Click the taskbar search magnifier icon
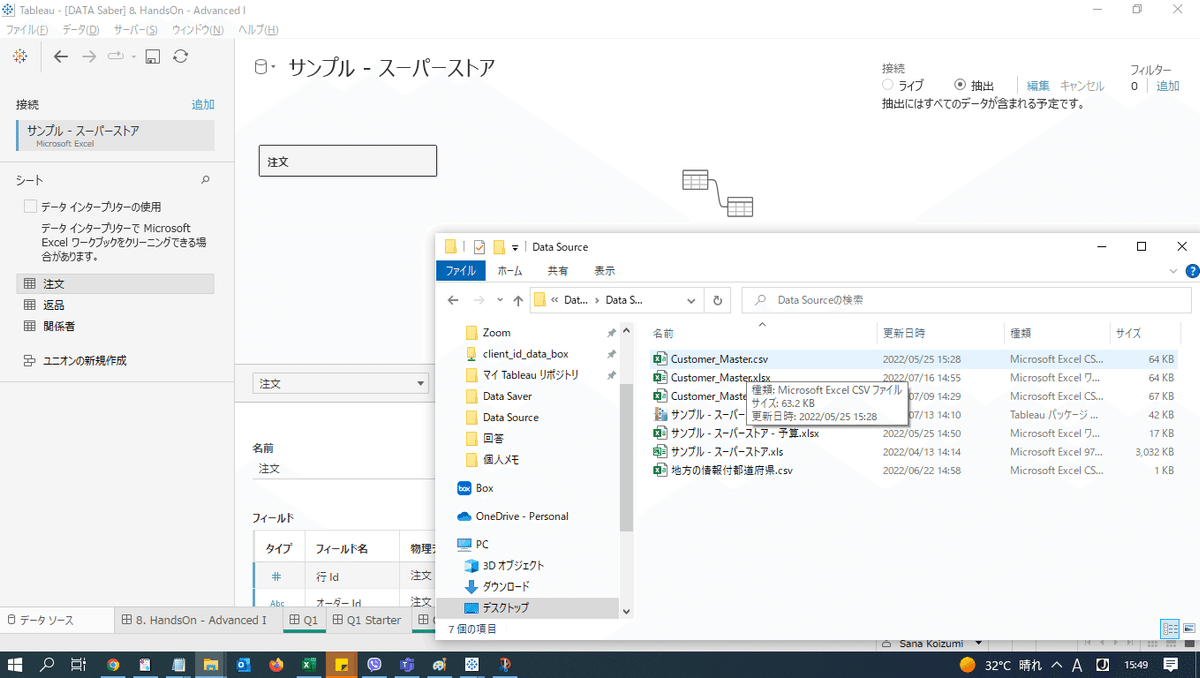 point(47,664)
